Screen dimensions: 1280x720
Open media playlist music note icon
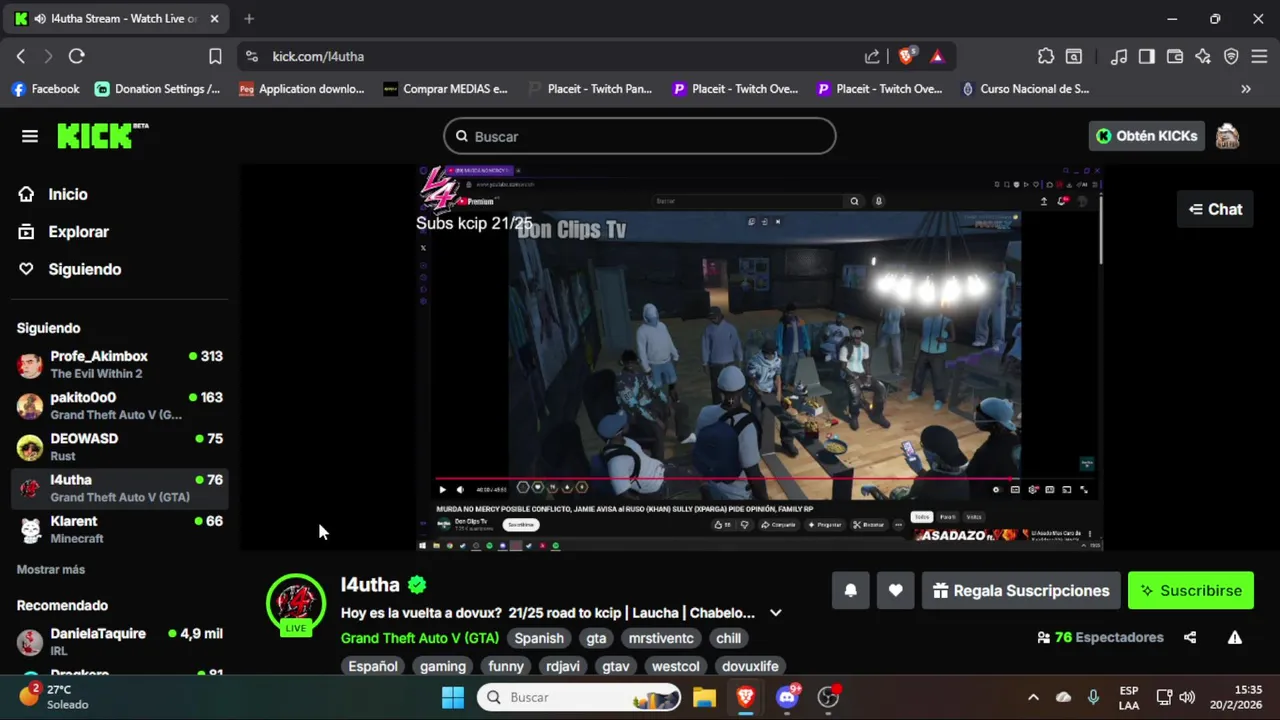tap(1120, 57)
